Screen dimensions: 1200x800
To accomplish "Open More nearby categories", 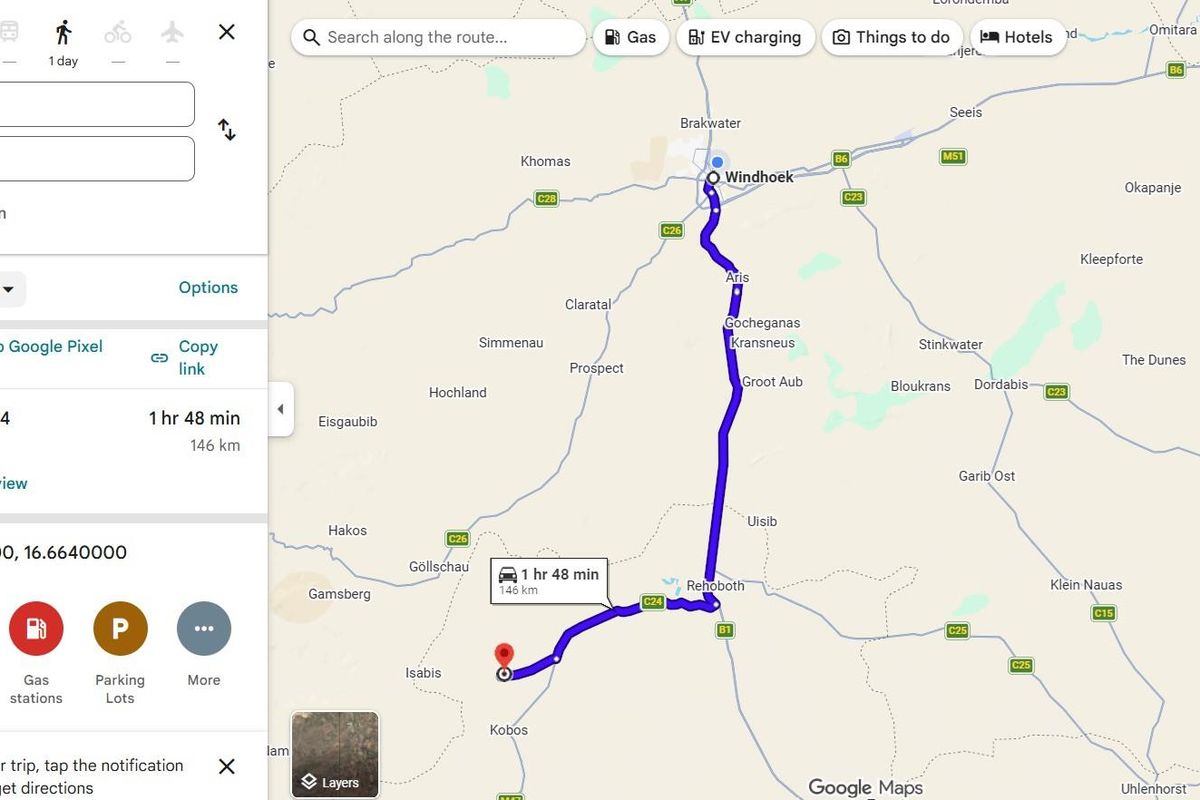I will pos(204,628).
